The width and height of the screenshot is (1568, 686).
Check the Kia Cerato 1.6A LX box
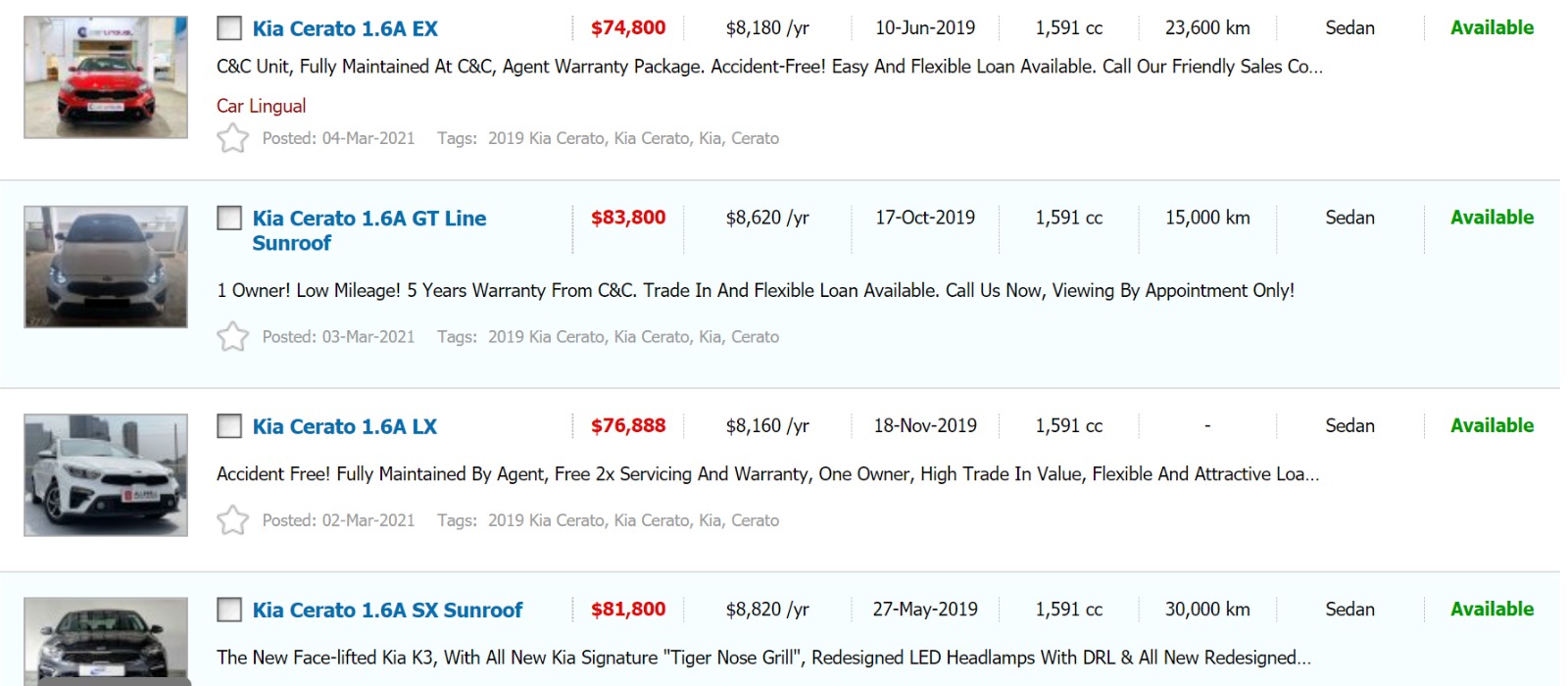point(229,426)
